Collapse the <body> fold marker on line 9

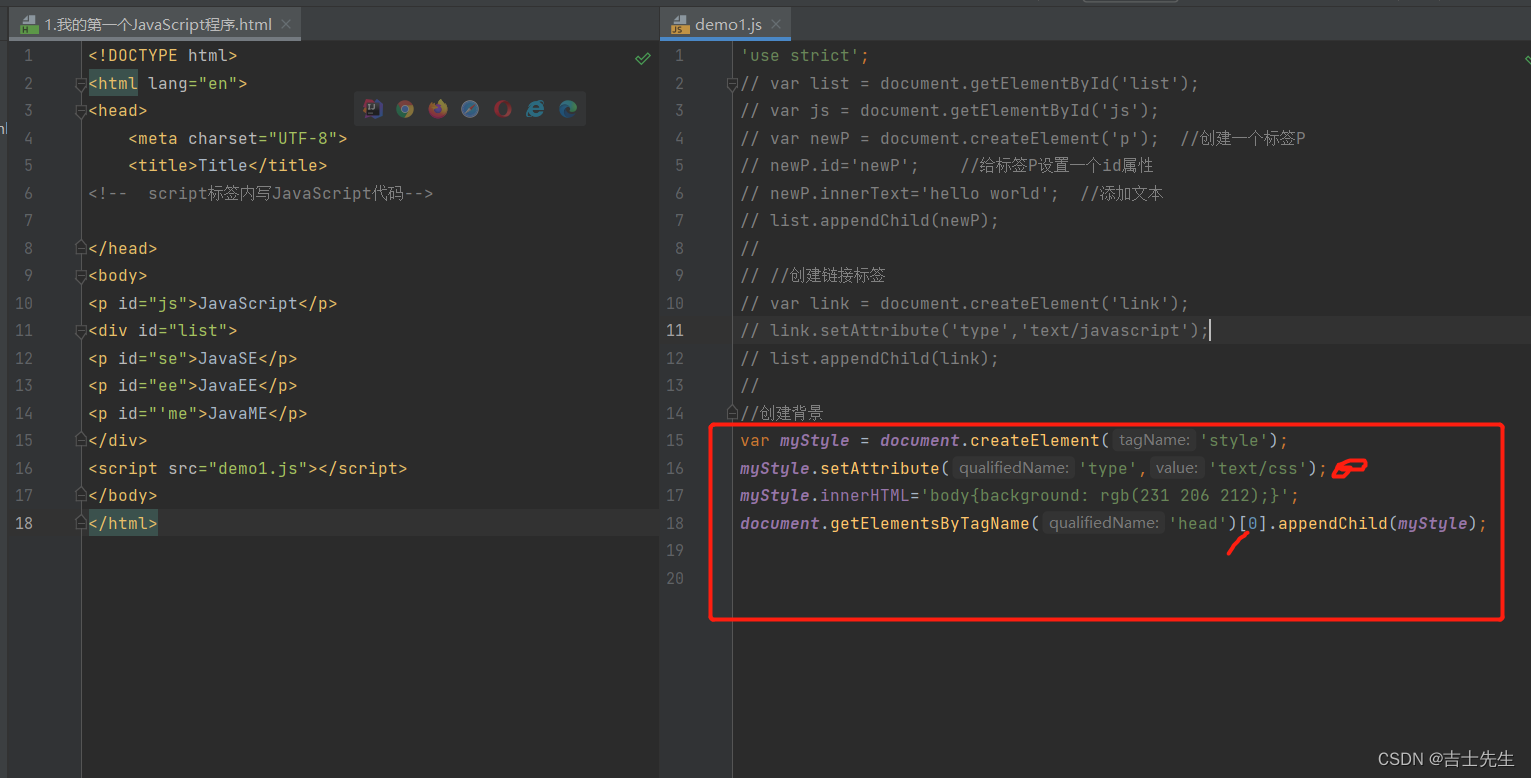pyautogui.click(x=81, y=276)
